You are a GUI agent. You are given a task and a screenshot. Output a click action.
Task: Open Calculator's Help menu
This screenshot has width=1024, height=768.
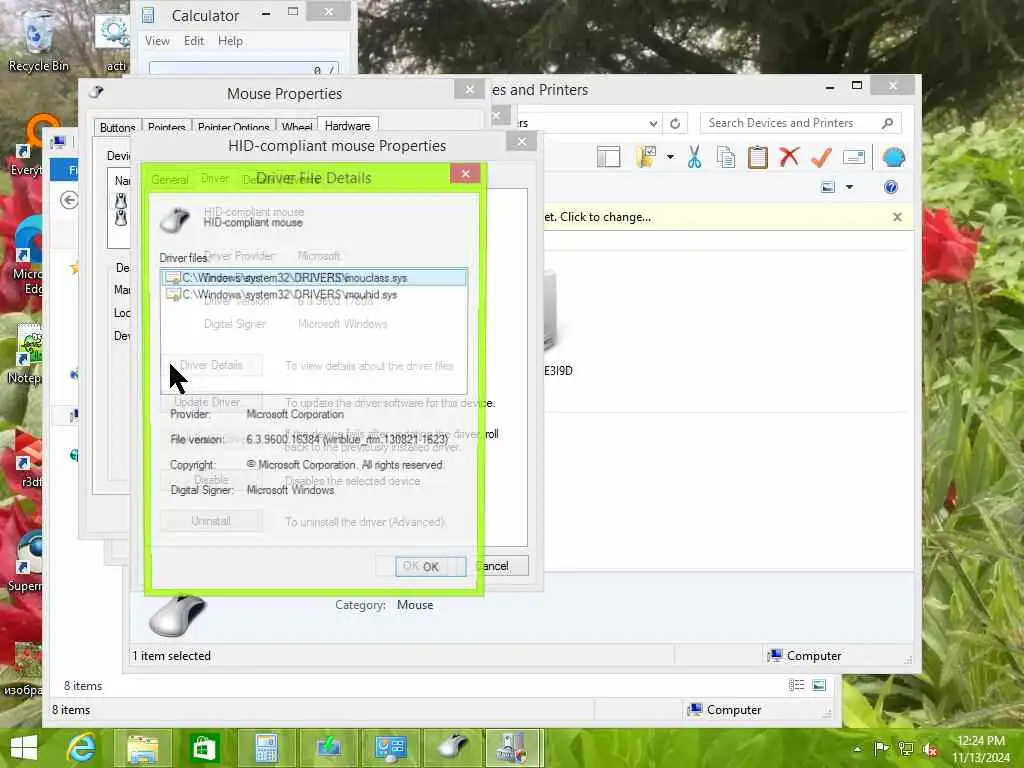[230, 40]
